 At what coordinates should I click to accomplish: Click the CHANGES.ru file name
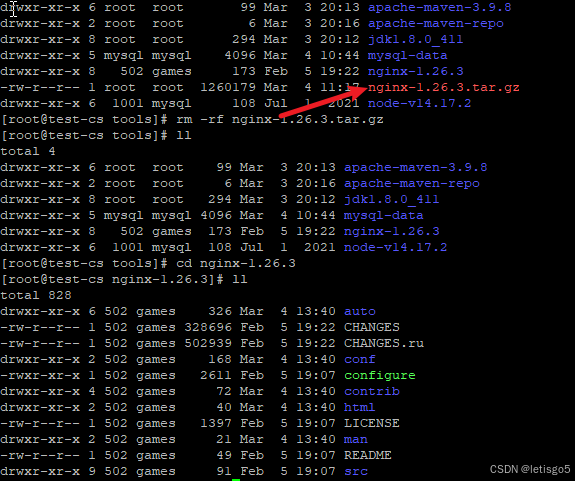(x=384, y=343)
